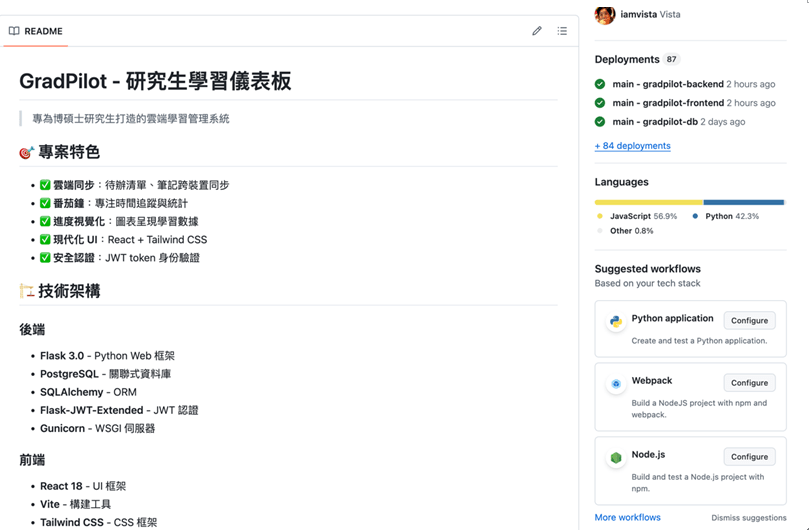Open the README outline list icon
Image resolution: width=809 pixels, height=530 pixels.
point(562,31)
